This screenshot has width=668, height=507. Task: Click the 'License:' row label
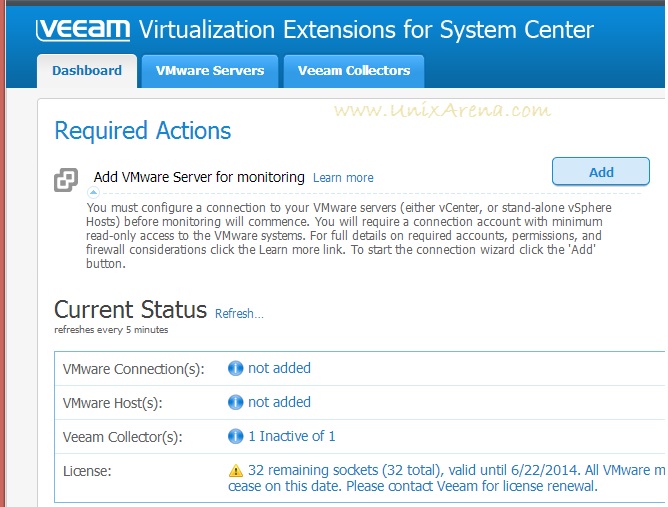click(87, 471)
